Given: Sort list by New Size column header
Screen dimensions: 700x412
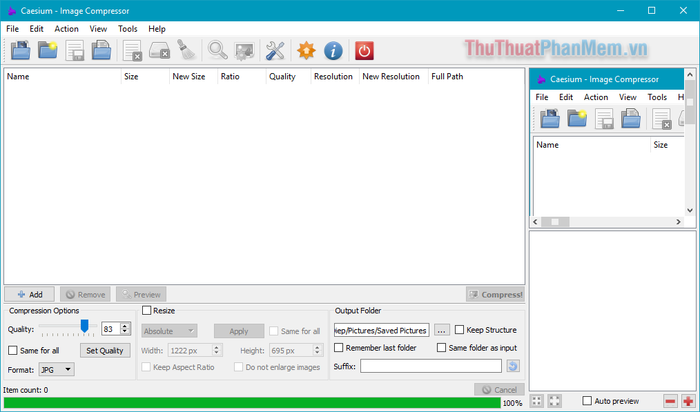Looking at the screenshot, I should point(193,76).
